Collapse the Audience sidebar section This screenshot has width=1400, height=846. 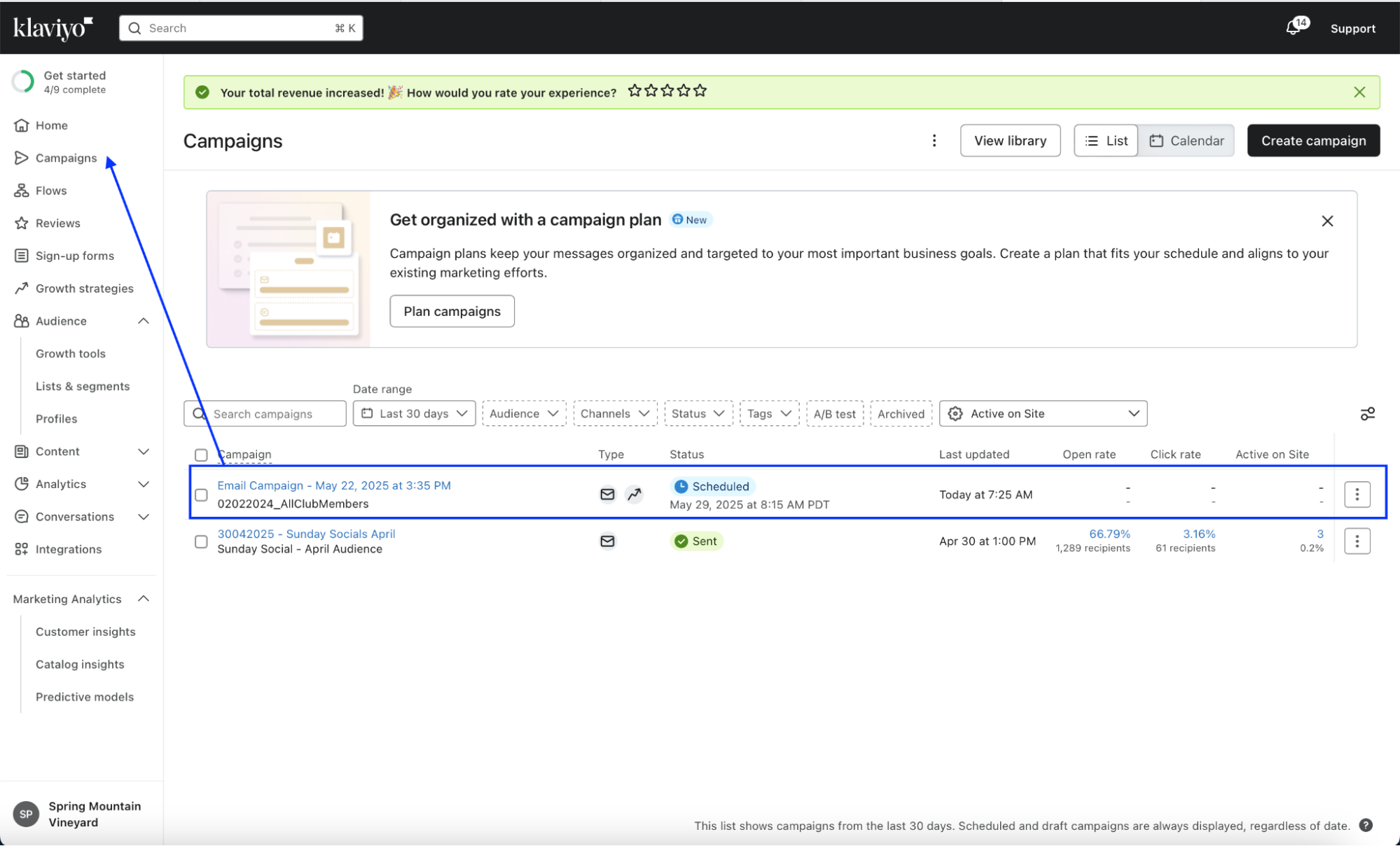[143, 321]
